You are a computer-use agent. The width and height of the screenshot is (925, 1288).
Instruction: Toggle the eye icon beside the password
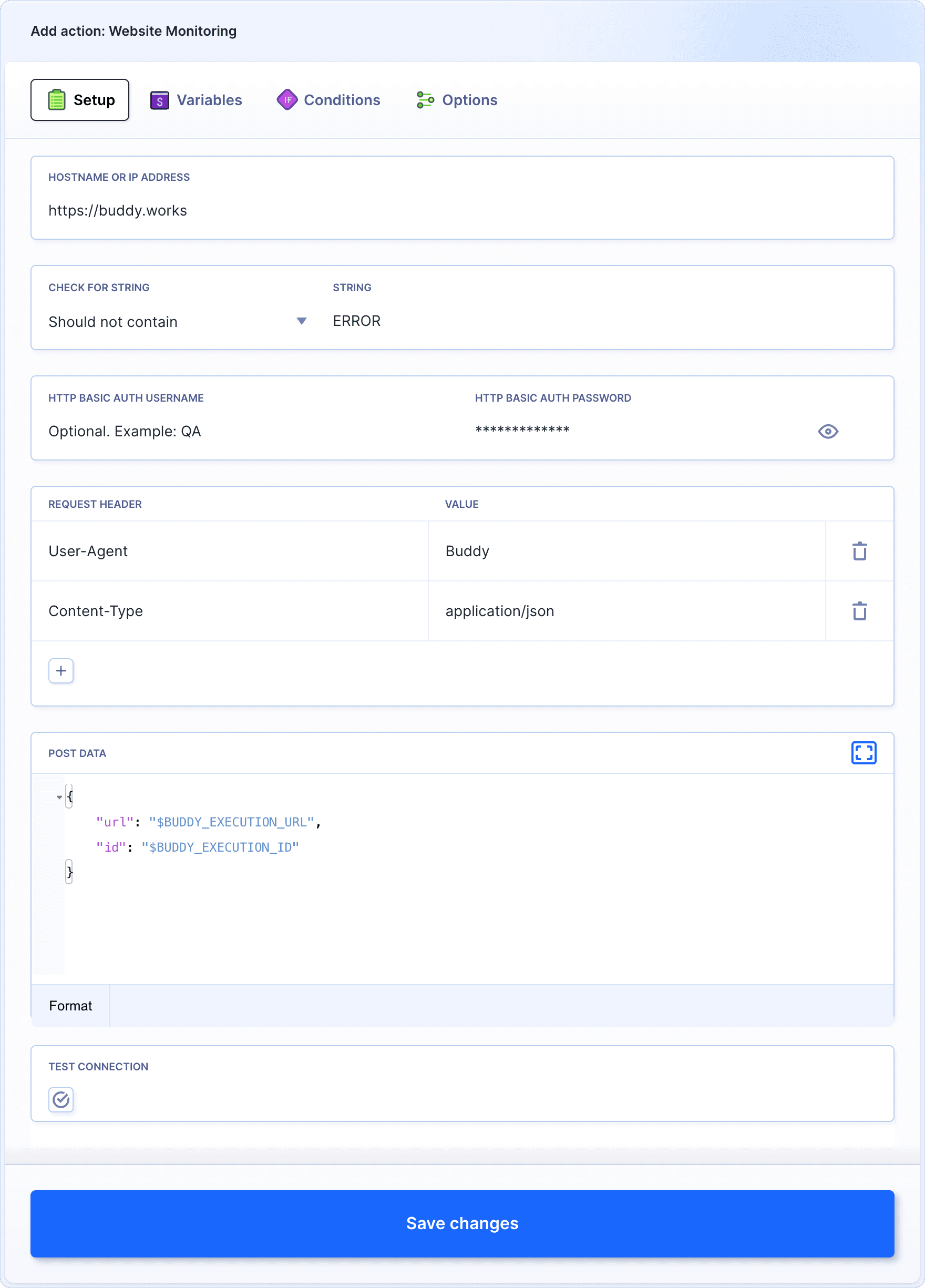828,432
